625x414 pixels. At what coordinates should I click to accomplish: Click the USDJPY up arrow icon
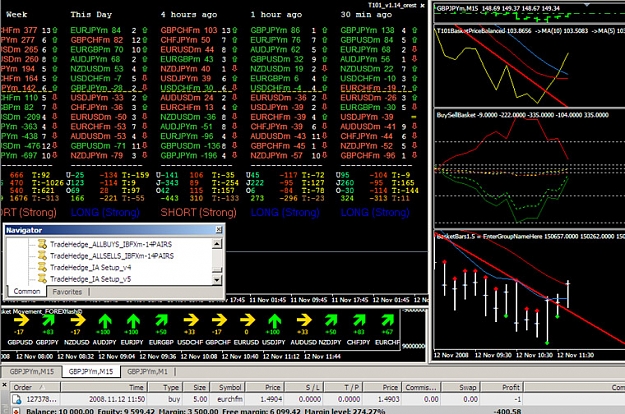click(x=274, y=321)
